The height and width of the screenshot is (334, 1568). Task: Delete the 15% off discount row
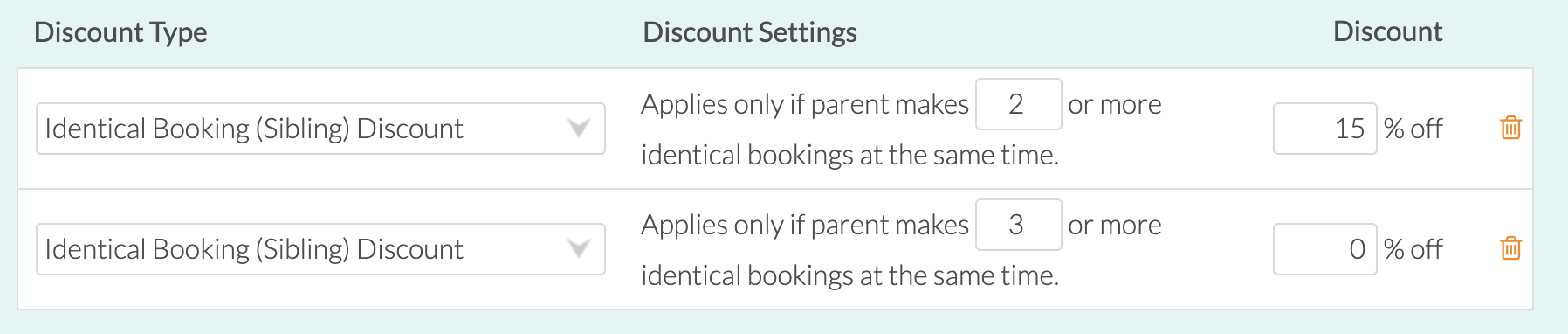point(1510,128)
